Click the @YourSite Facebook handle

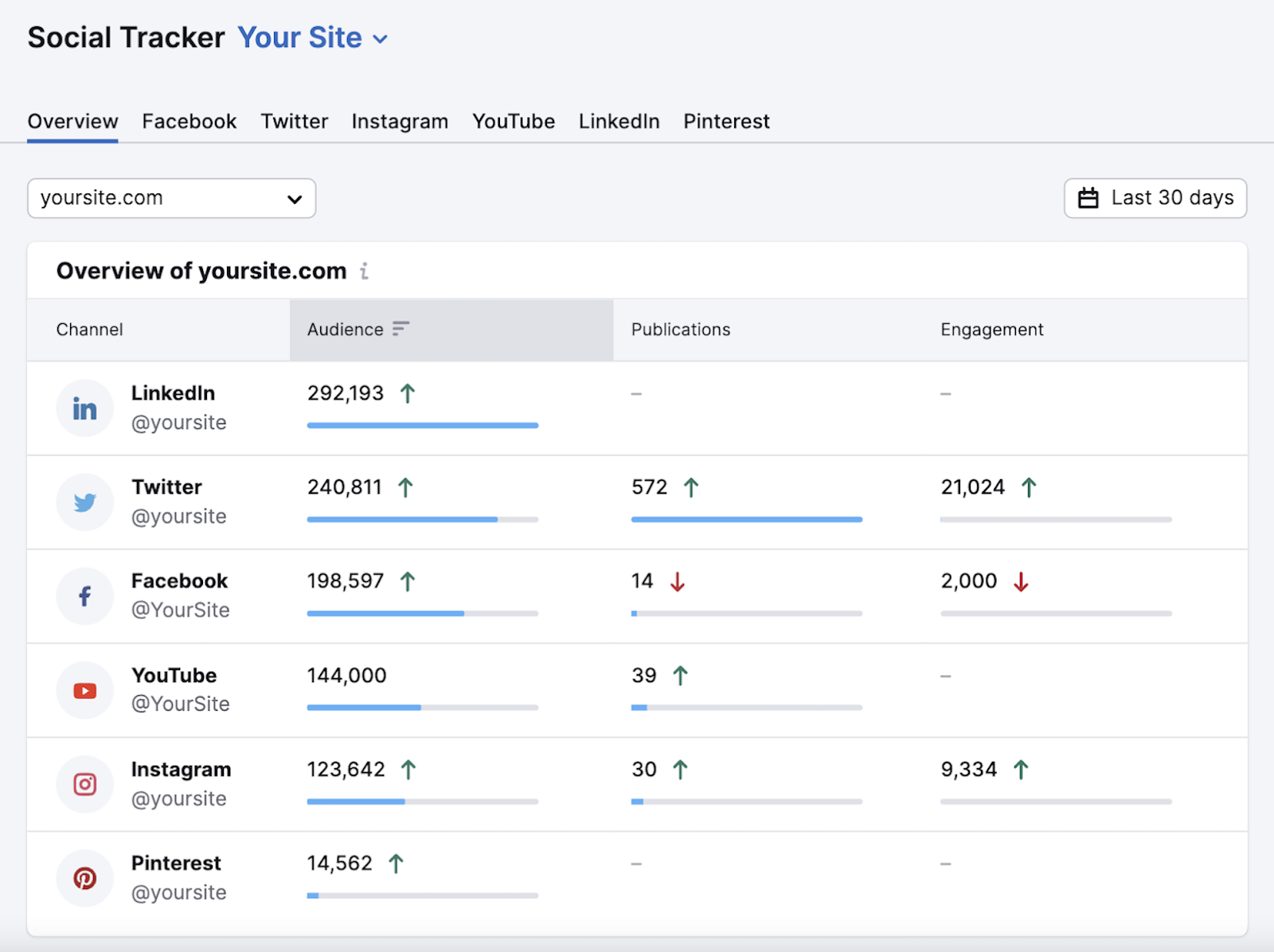coord(181,610)
